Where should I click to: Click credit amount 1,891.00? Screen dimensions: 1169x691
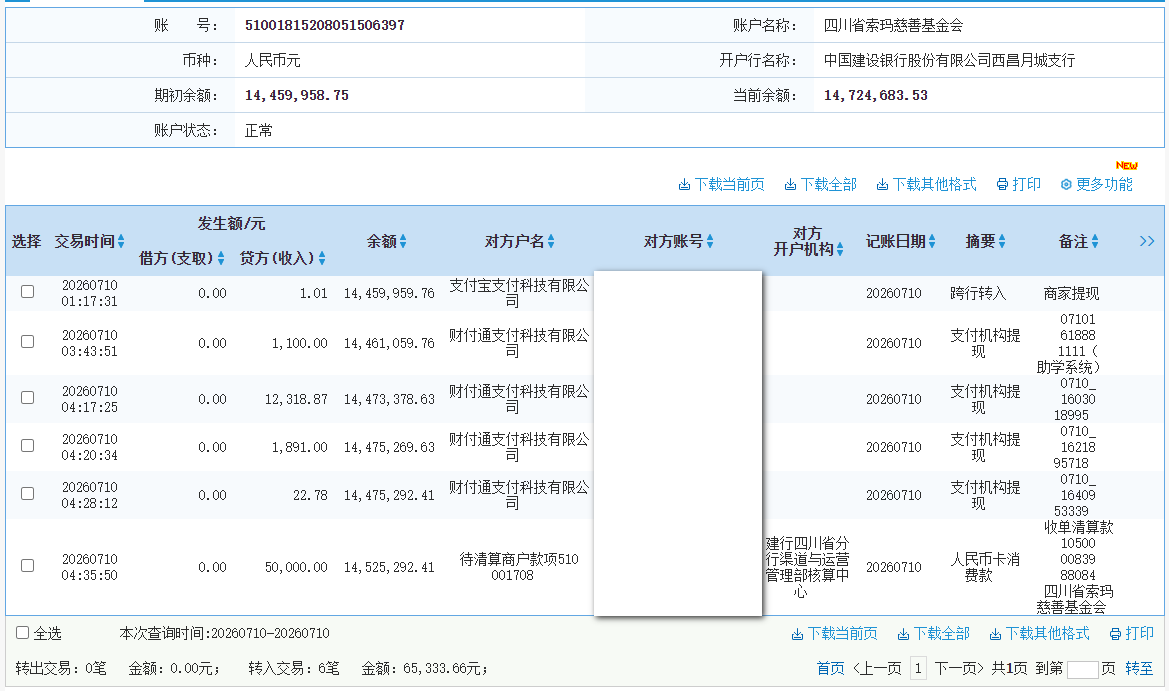299,447
